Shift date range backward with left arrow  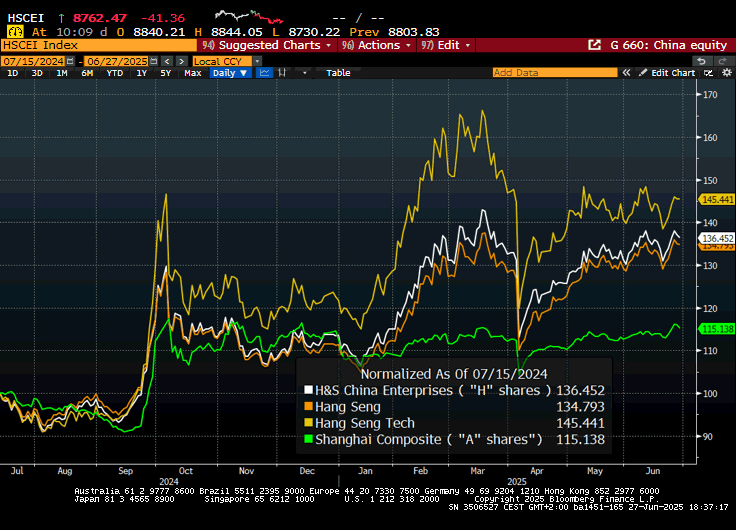(167, 61)
